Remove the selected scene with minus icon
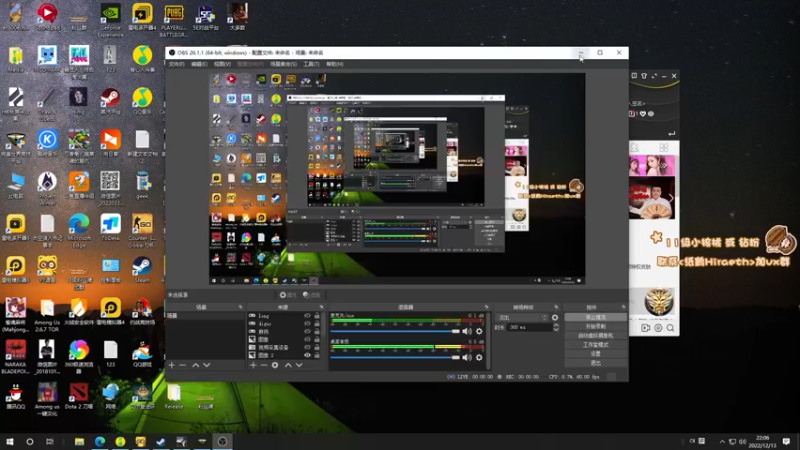This screenshot has width=800, height=450. point(183,365)
